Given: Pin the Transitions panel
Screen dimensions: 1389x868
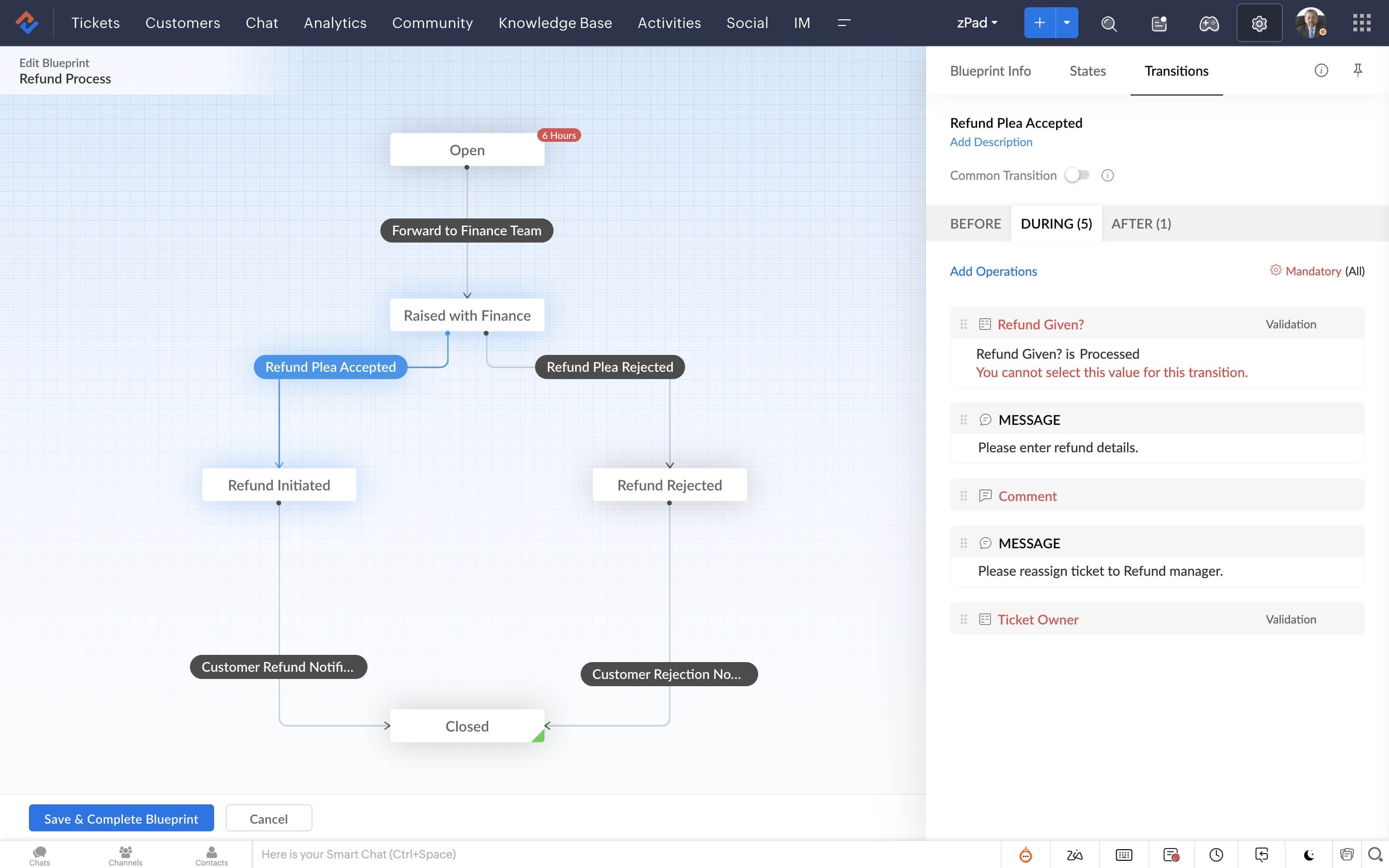Looking at the screenshot, I should point(1358,70).
